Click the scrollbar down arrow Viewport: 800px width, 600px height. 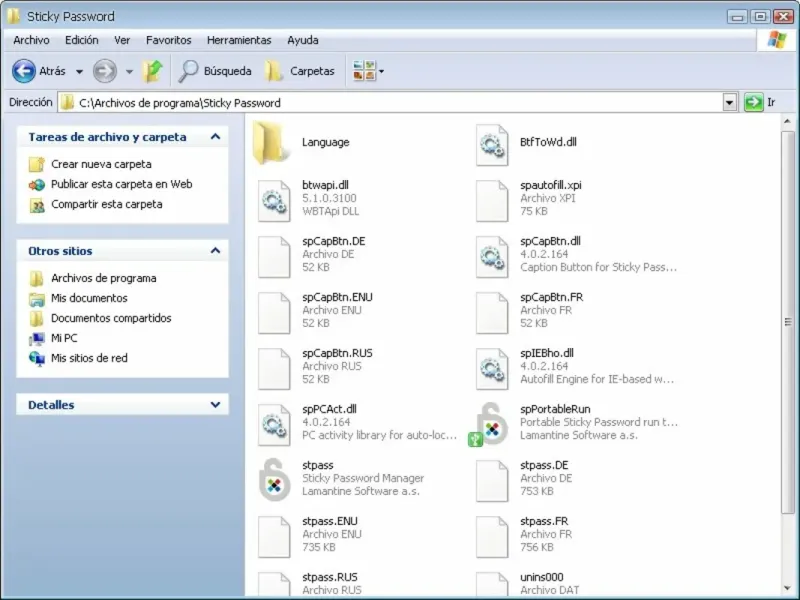point(787,589)
